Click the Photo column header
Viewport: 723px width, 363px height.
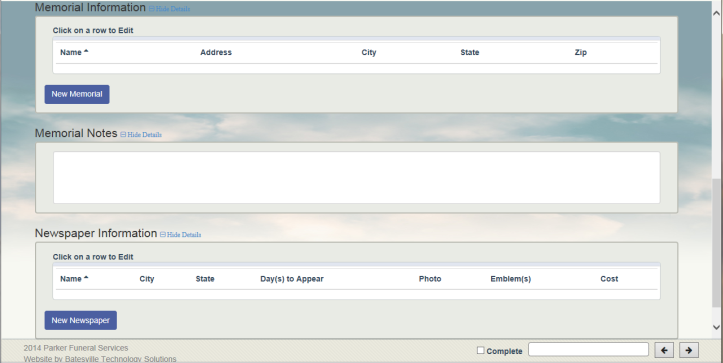(430, 279)
